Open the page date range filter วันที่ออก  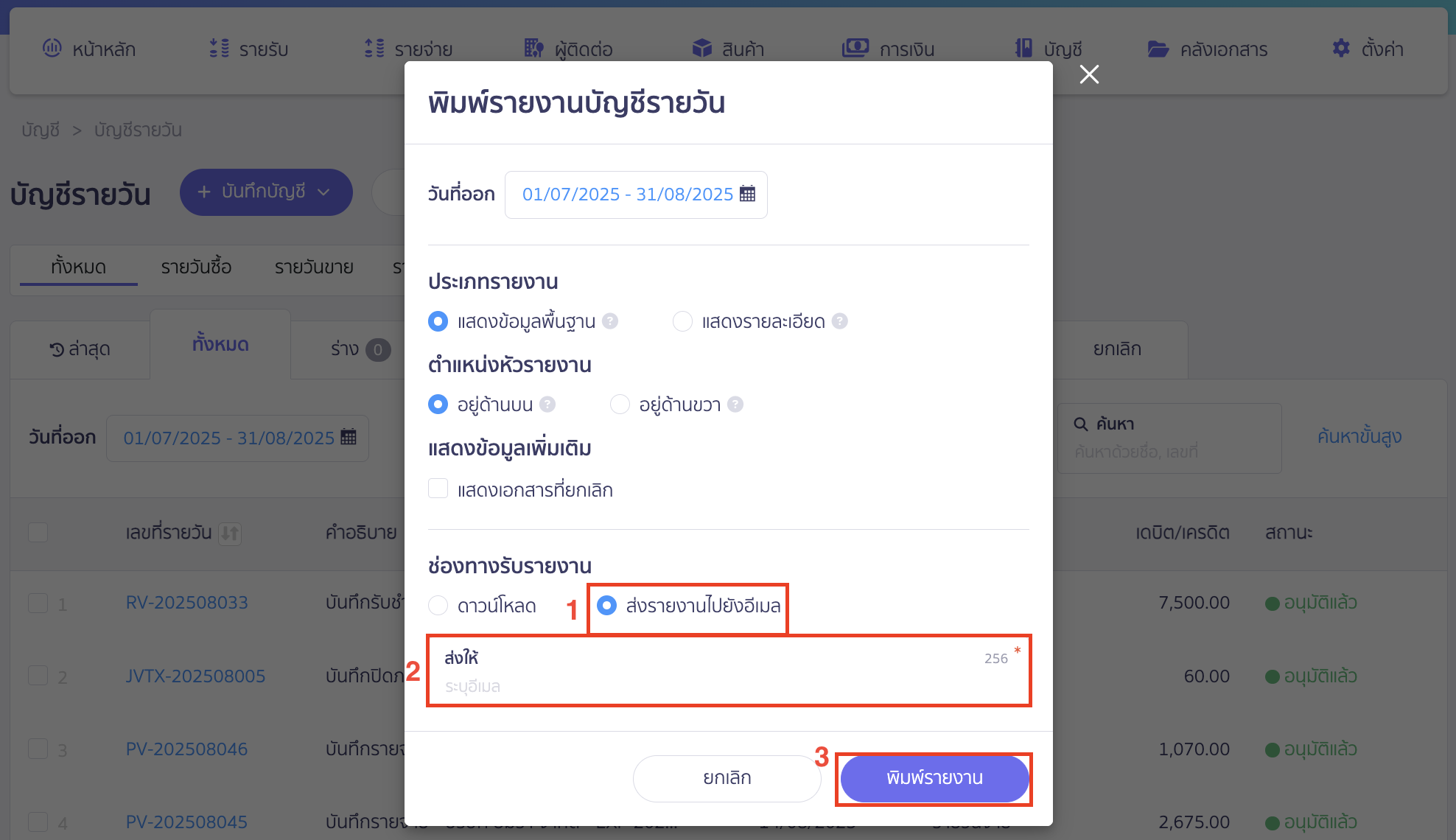click(237, 438)
